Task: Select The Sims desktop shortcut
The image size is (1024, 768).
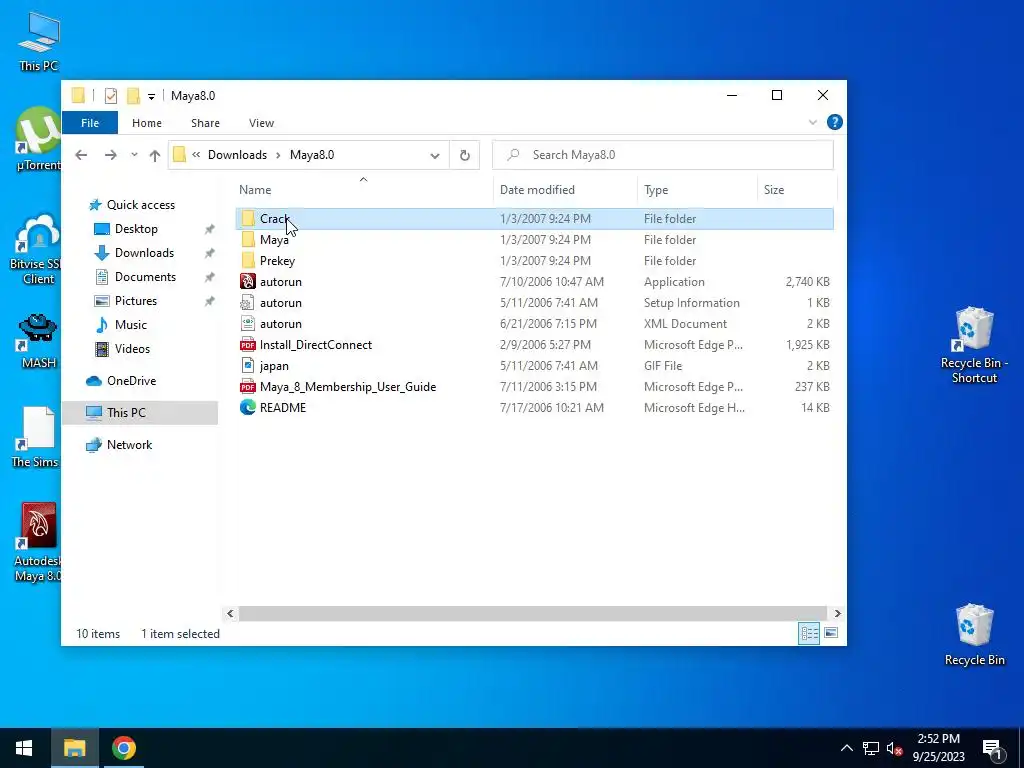Action: [36, 437]
